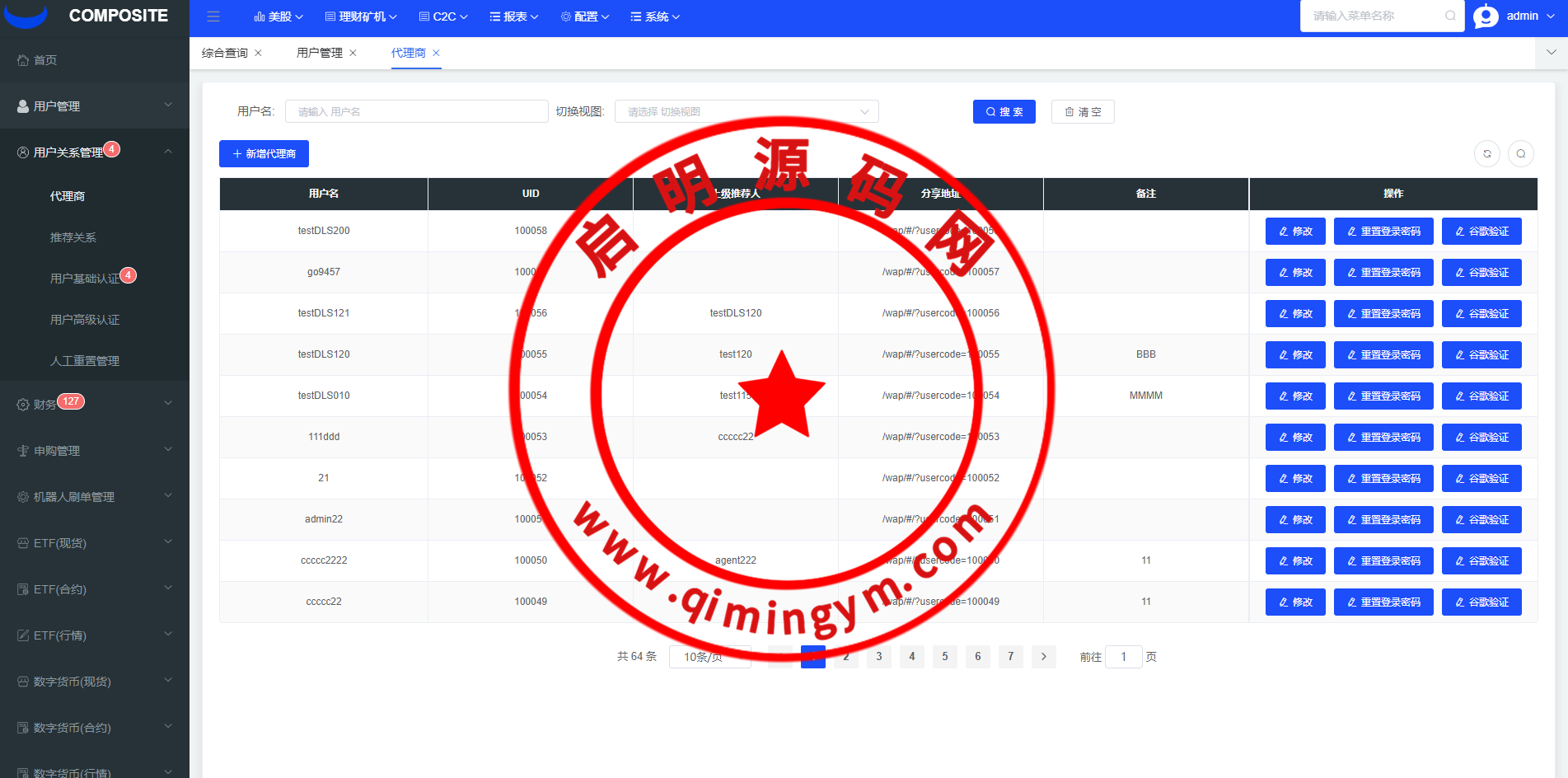Close the 综合查询 tab
This screenshot has width=1568, height=778.
pos(258,53)
